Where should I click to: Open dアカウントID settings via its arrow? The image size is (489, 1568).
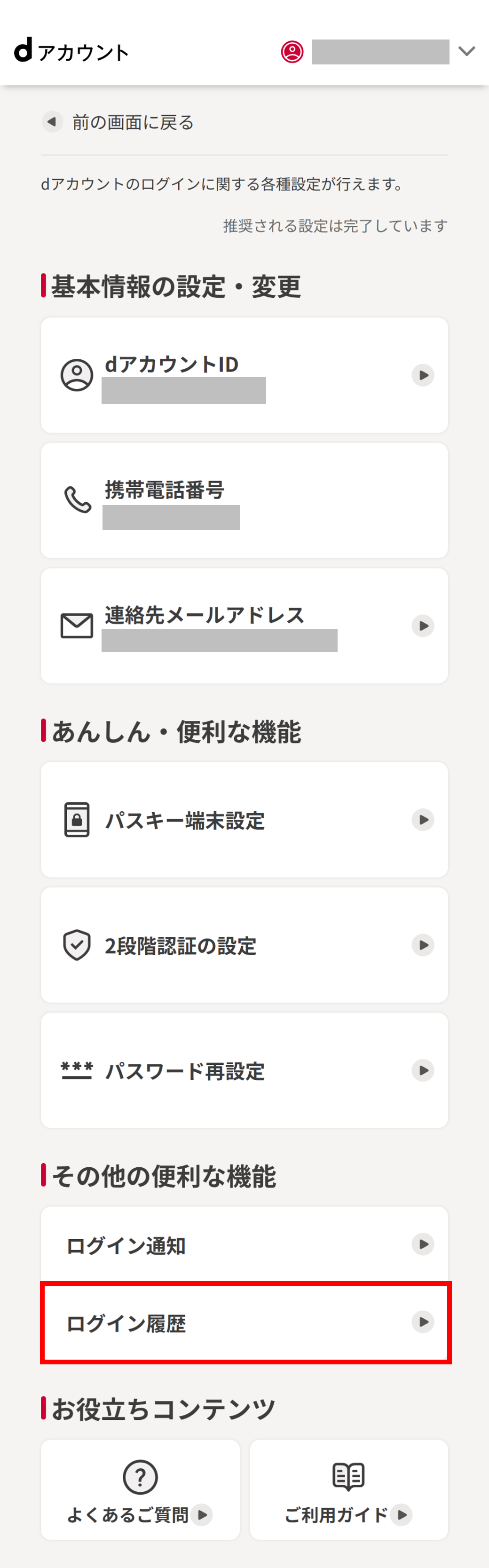(x=423, y=375)
